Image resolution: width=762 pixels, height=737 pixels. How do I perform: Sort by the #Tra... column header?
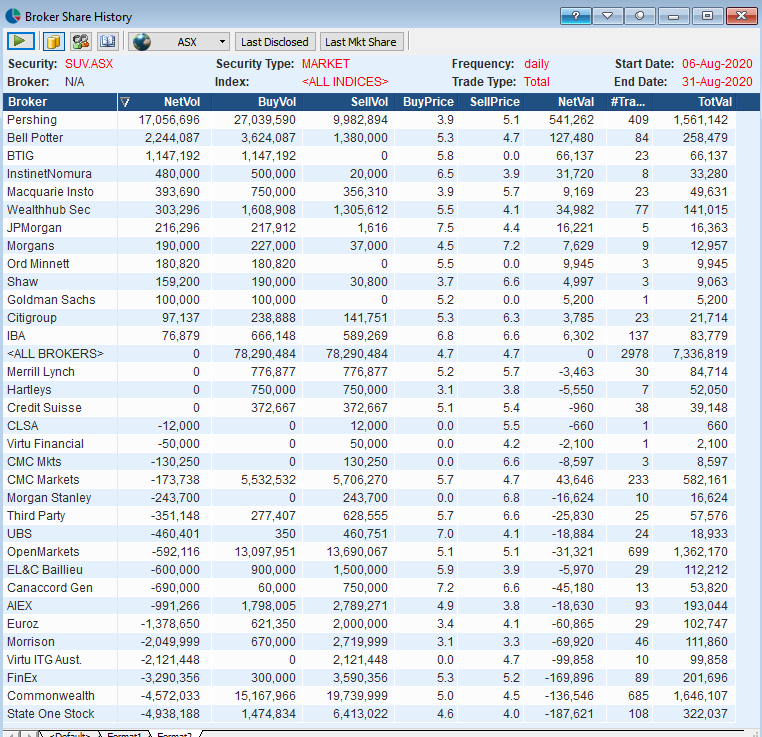pos(630,102)
